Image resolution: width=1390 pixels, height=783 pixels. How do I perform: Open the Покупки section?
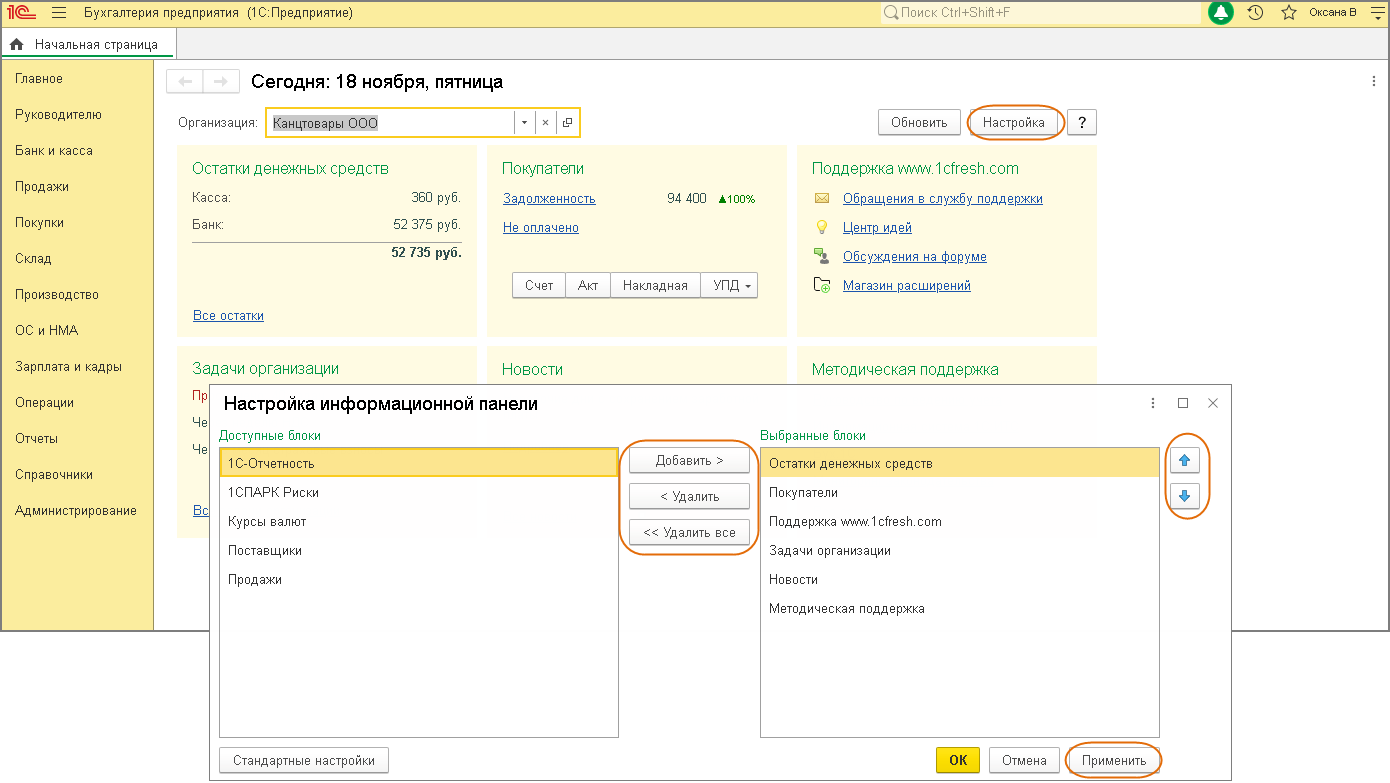click(x=40, y=222)
